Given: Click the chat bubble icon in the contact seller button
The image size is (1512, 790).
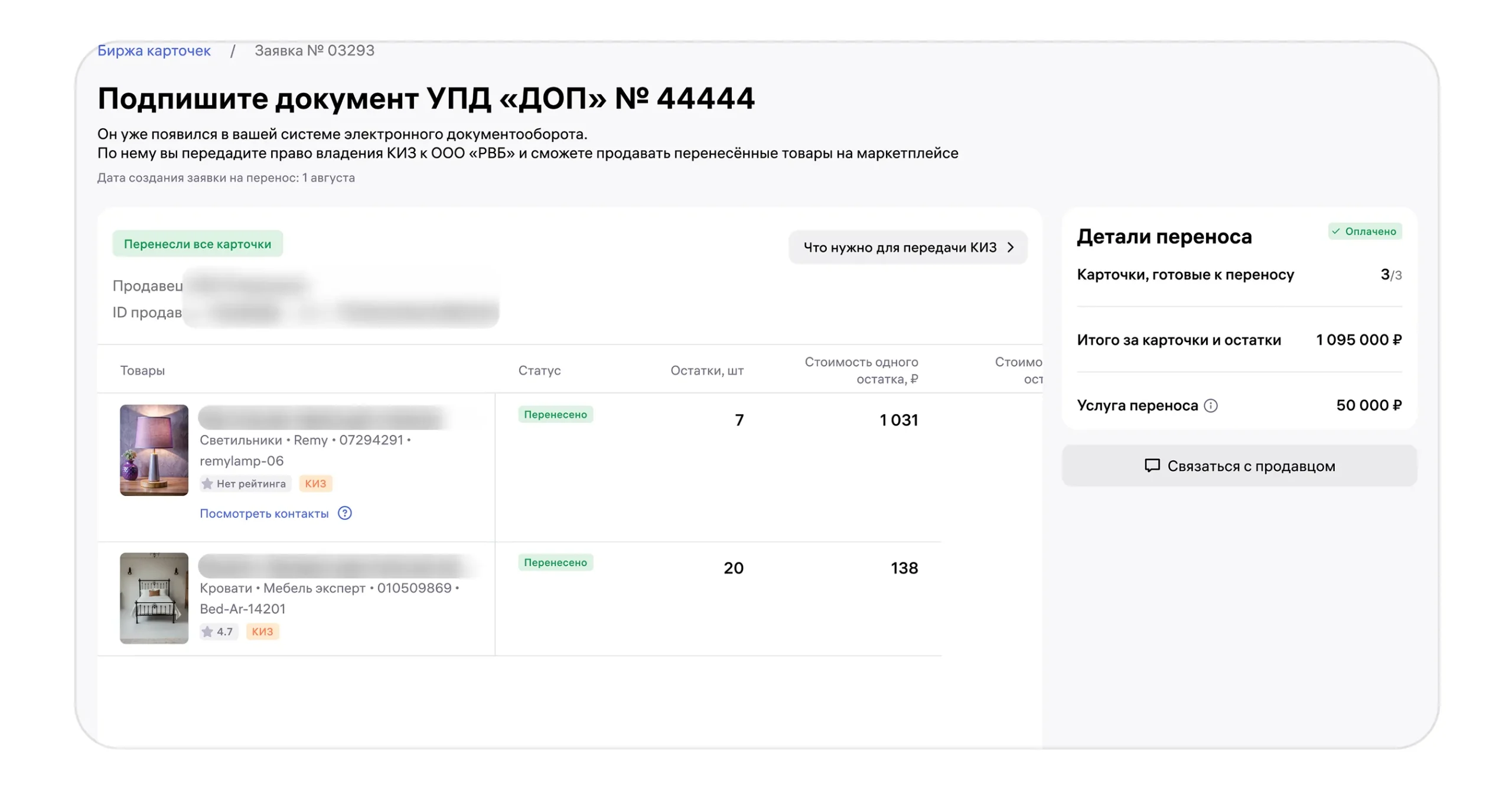Looking at the screenshot, I should pyautogui.click(x=1151, y=466).
